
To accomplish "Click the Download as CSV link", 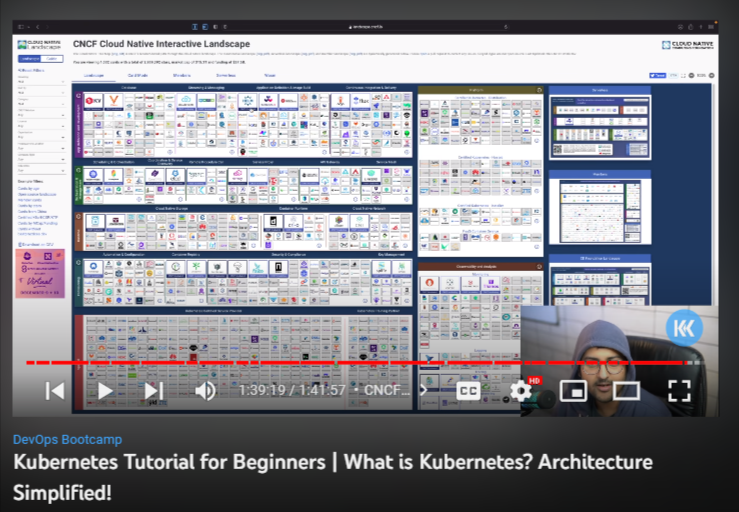I will click(36, 245).
